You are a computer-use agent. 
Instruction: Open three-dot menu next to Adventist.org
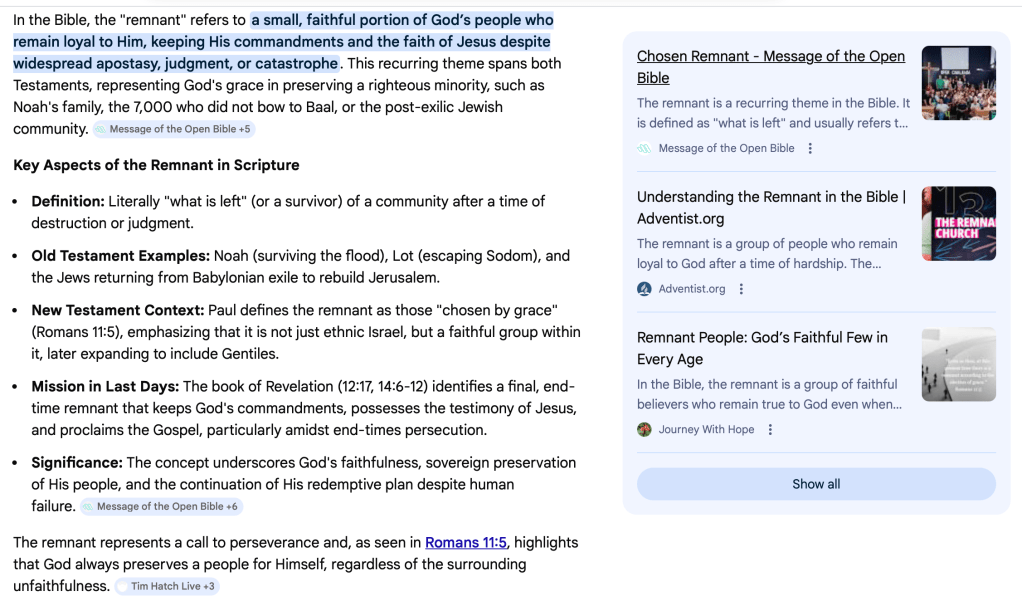point(741,289)
